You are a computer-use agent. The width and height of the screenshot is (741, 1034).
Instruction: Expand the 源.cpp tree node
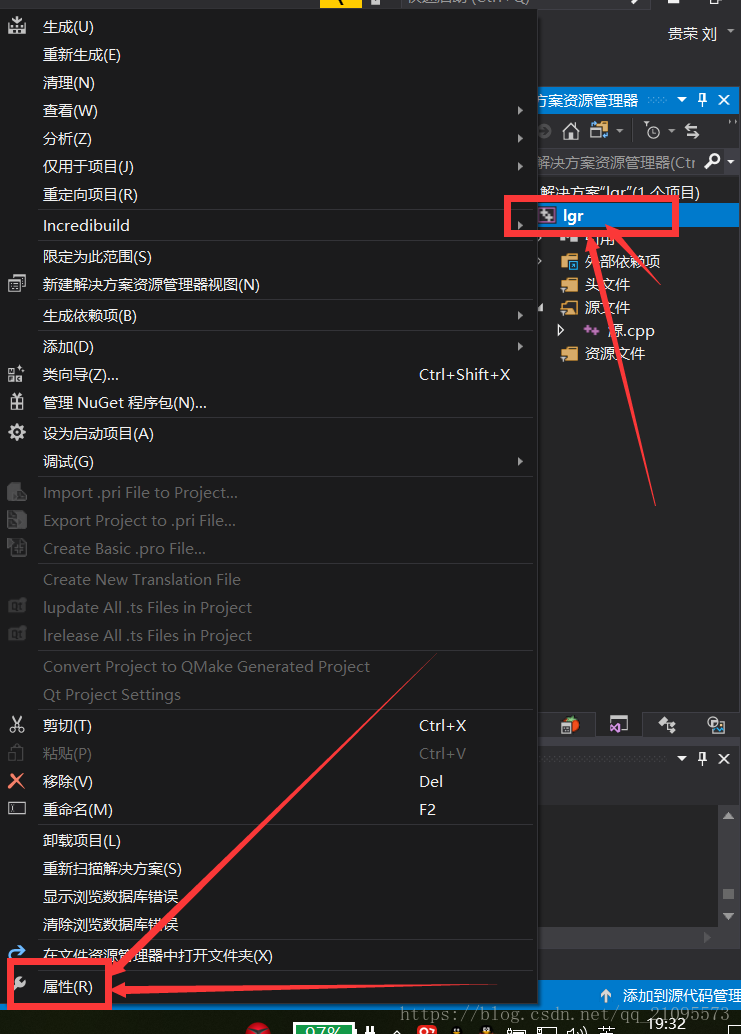[560, 330]
